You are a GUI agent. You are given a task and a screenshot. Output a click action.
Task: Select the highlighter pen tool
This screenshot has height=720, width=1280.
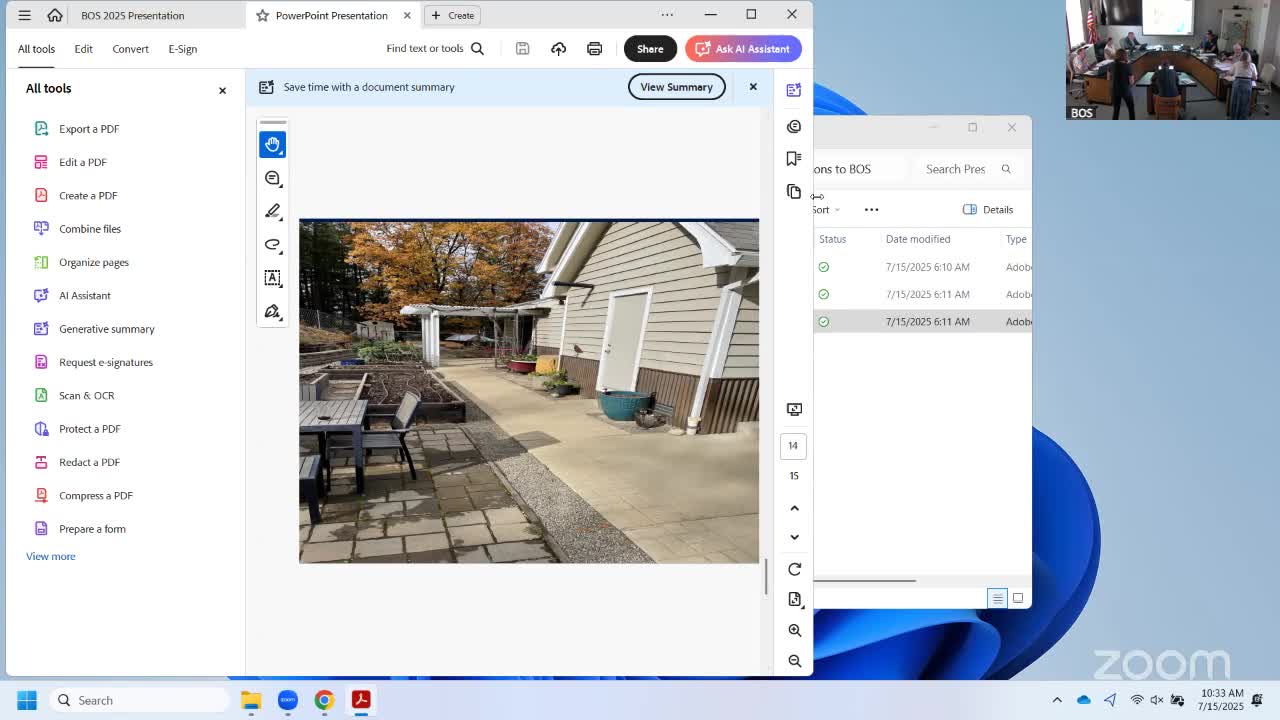pyautogui.click(x=272, y=211)
